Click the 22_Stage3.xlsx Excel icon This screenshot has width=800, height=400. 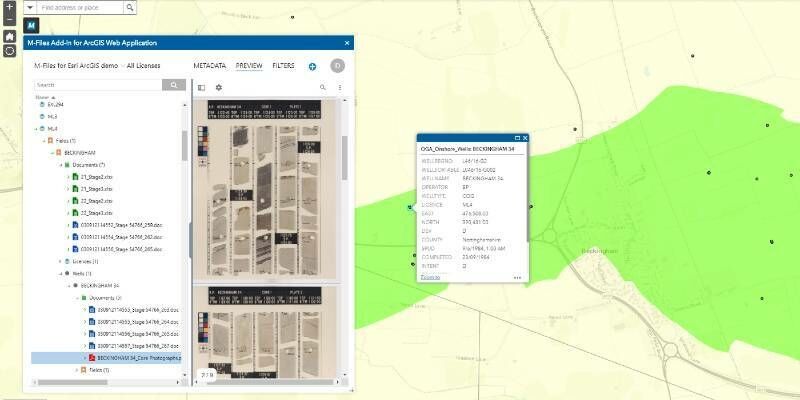tap(75, 213)
